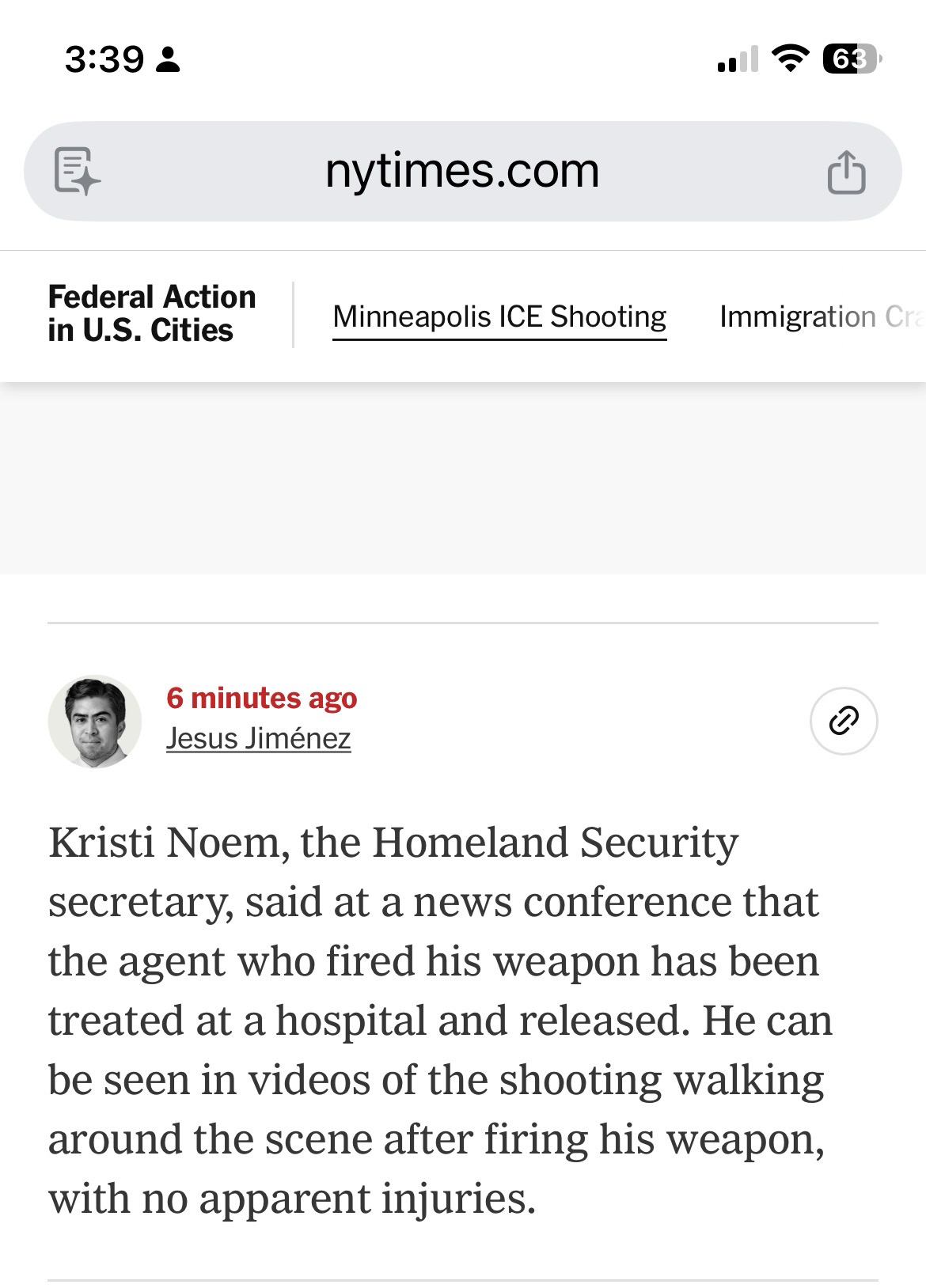This screenshot has height=1288, width=926.
Task: Tap the battery level indicator
Action: pyautogui.click(x=852, y=59)
